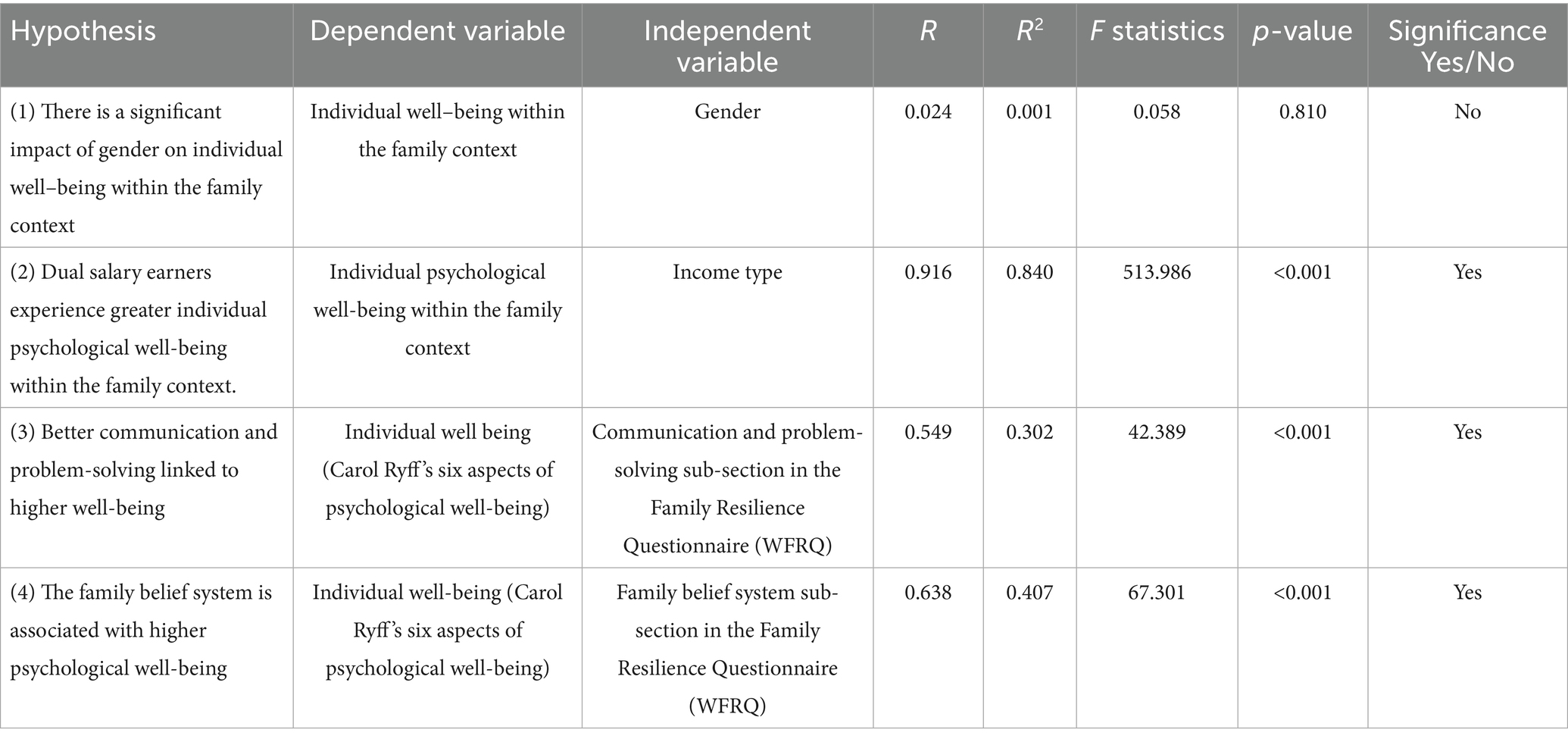
Task: Click hypothesis 3 about better communication
Action: (x=143, y=470)
